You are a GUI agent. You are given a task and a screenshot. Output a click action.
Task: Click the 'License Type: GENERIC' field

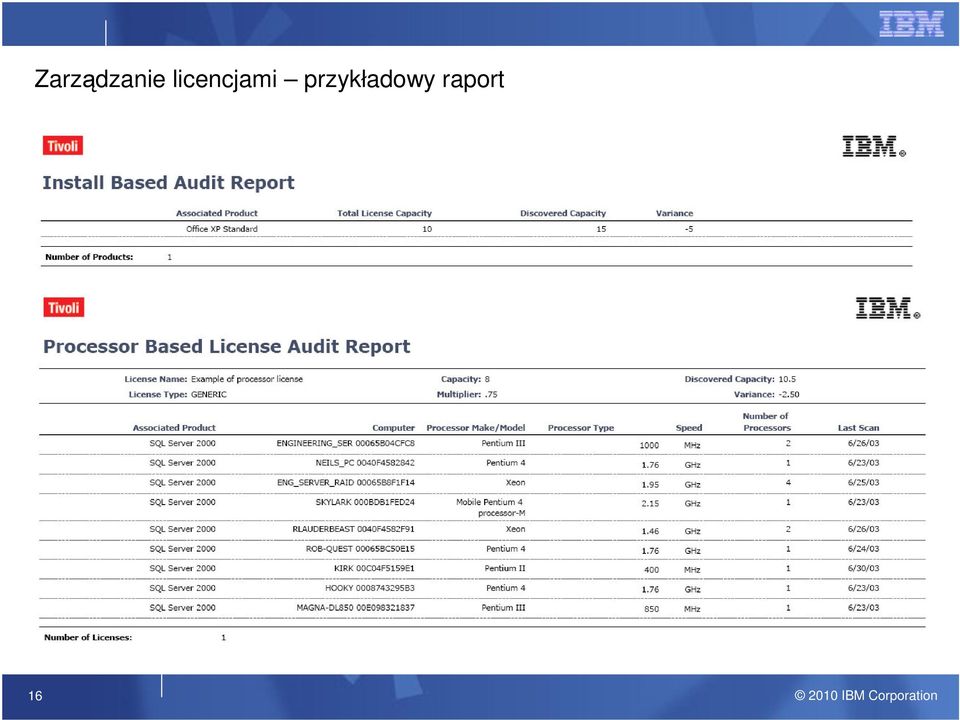tap(178, 394)
